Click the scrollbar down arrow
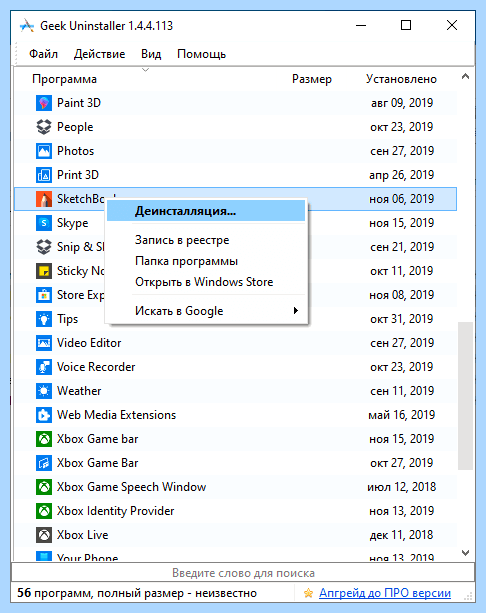The width and height of the screenshot is (486, 613). click(x=465, y=553)
